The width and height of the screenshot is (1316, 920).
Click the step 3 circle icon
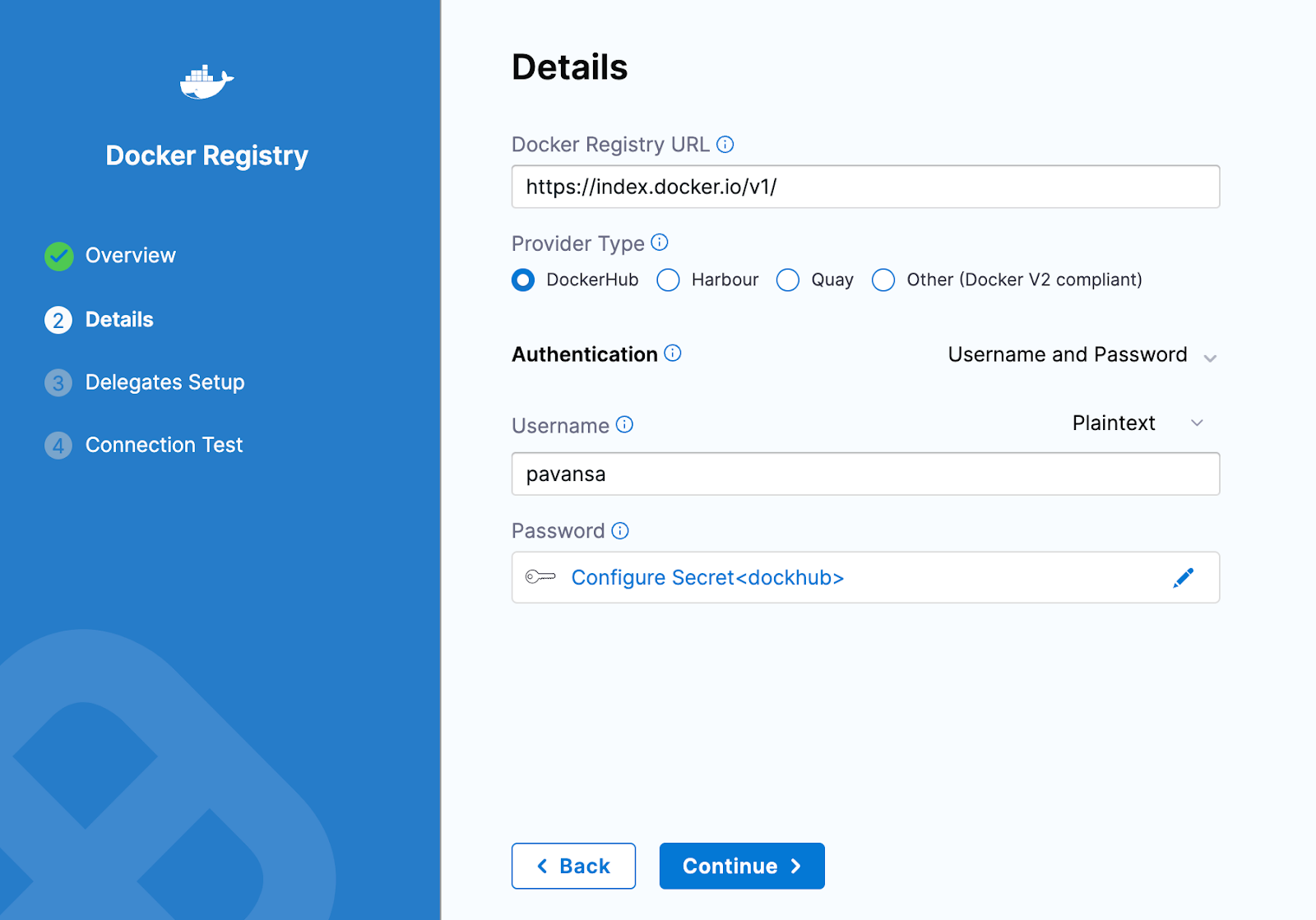click(58, 382)
